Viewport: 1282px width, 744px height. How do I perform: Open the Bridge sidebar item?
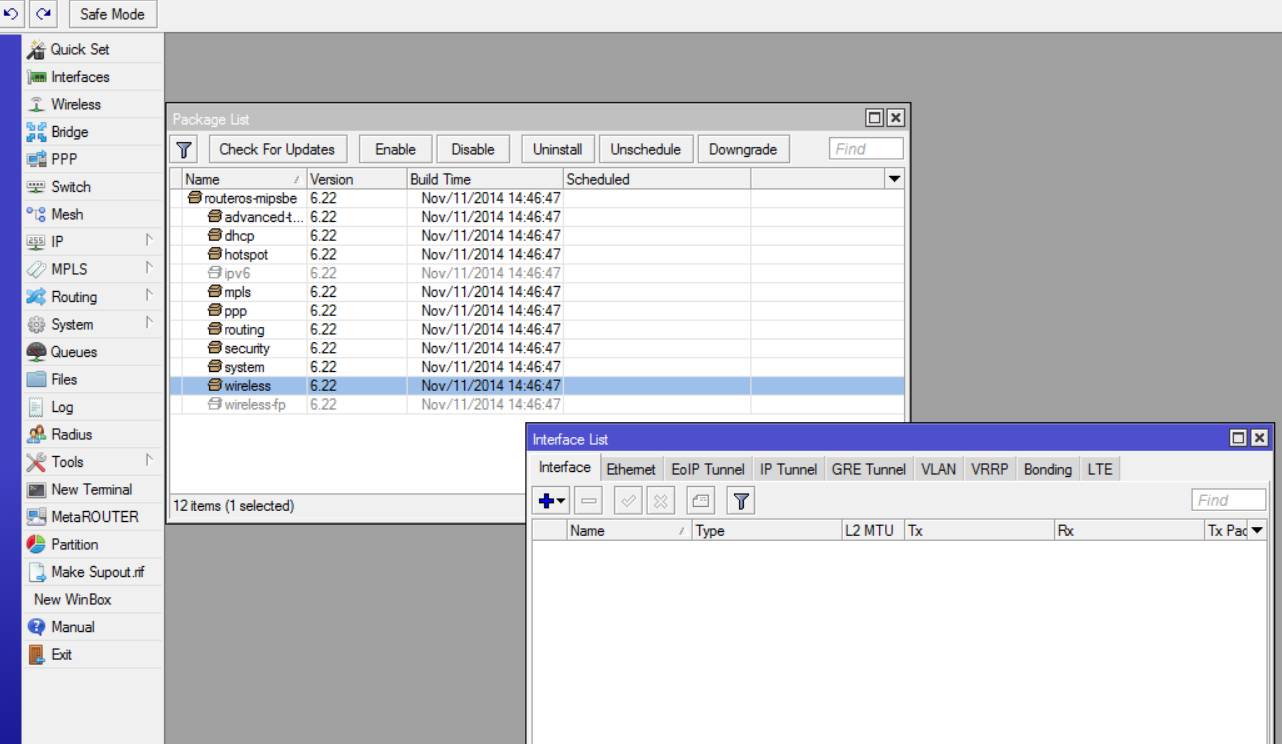70,132
